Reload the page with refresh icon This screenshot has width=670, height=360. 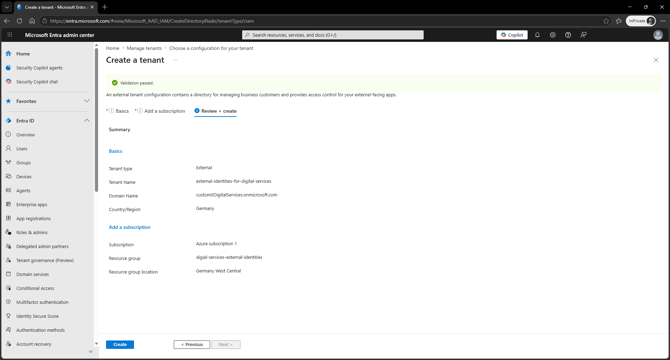19,21
